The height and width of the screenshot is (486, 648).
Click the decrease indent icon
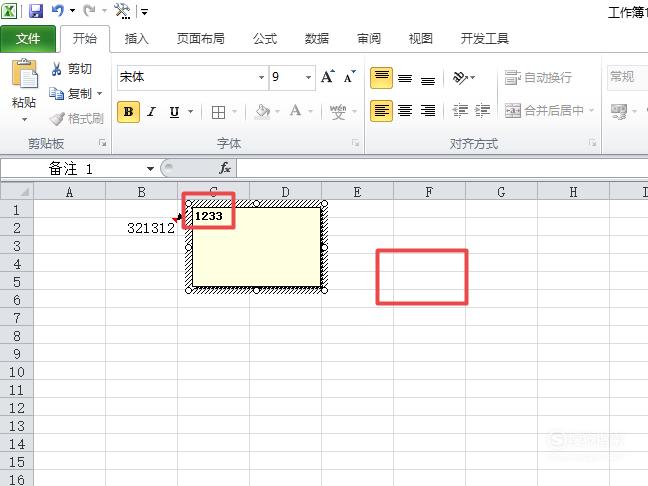click(x=460, y=111)
